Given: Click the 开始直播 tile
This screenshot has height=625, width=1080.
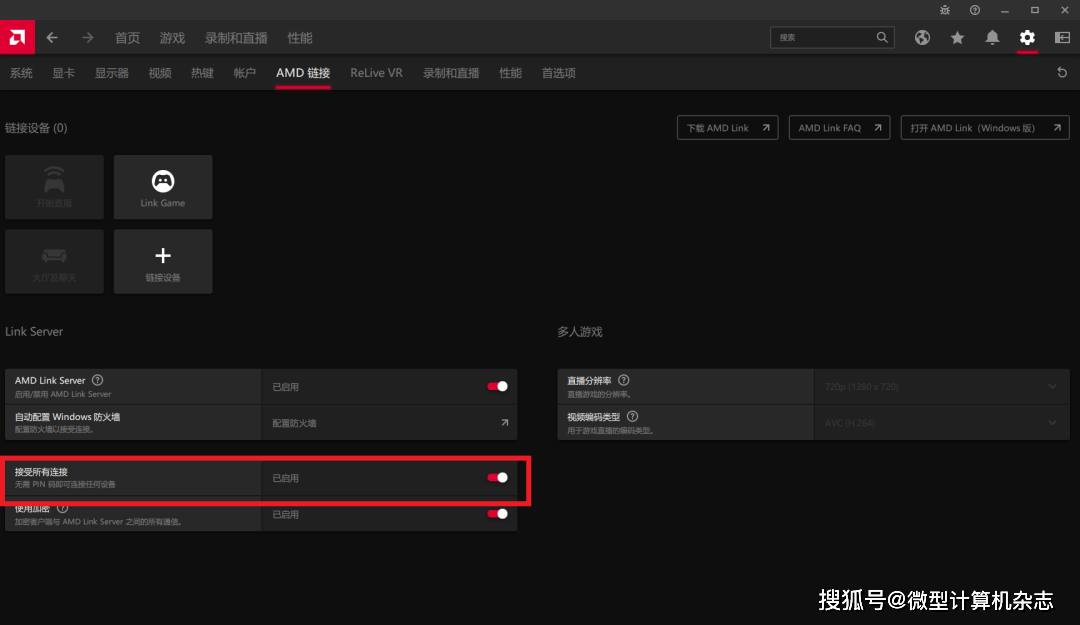Looking at the screenshot, I should click(54, 187).
